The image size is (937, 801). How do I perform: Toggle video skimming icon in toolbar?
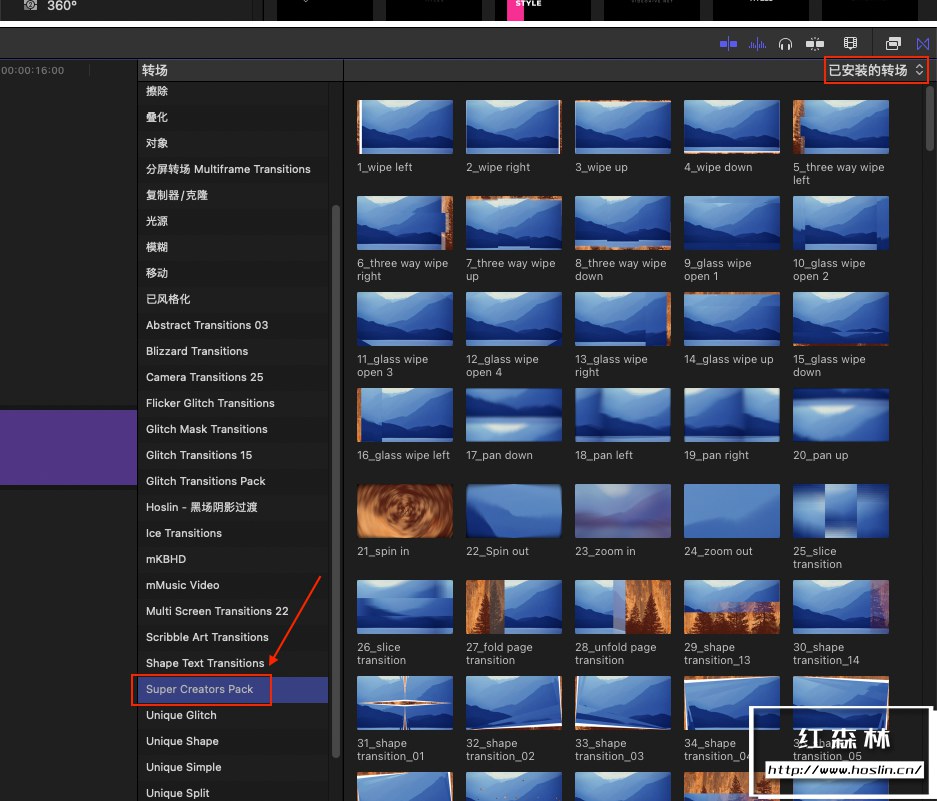[728, 43]
